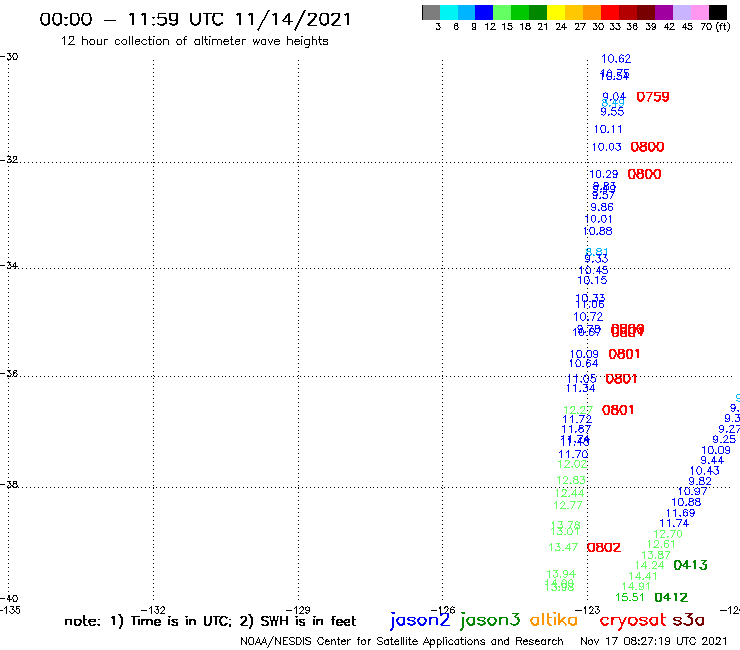Screen dimensions: 740x650
Task: Click the 11.70 wave height value
Action: (573, 455)
